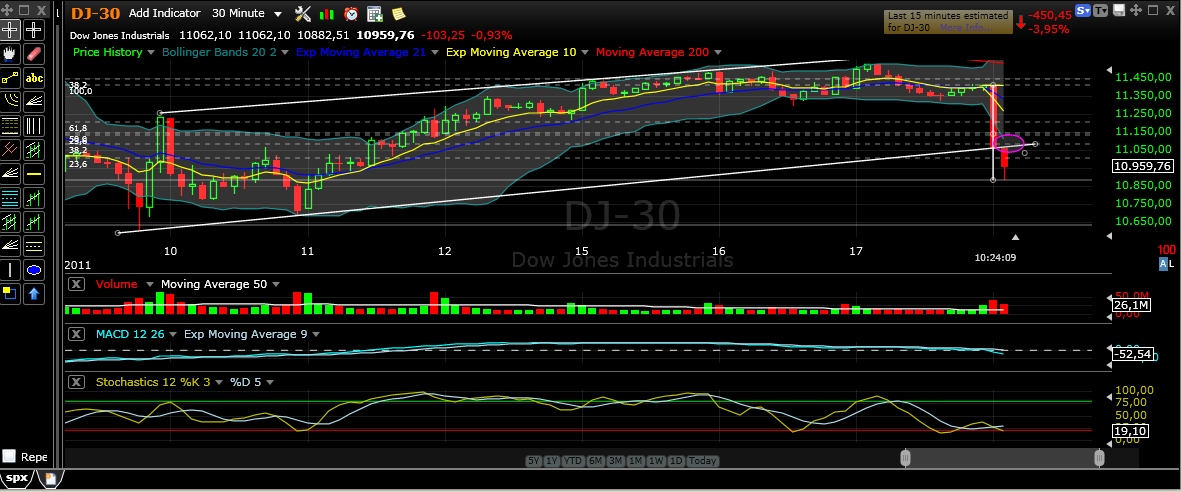Viewport: 1181px width, 492px height.
Task: Save chart using floppy disk icon
Action: [1118, 11]
